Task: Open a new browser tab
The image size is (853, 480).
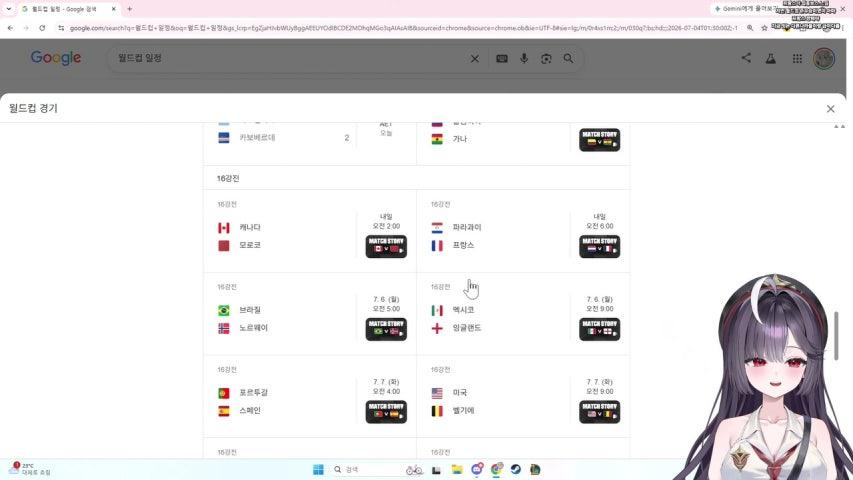Action: pyautogui.click(x=129, y=9)
